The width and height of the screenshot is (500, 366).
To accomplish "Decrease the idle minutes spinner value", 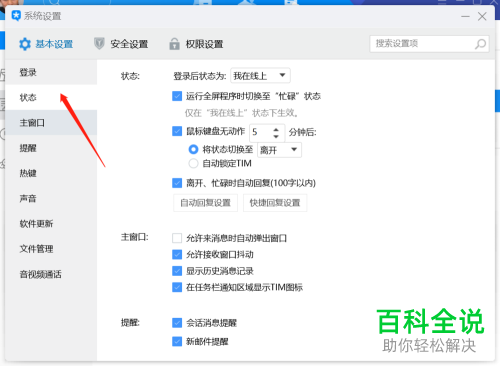I will (x=276, y=136).
